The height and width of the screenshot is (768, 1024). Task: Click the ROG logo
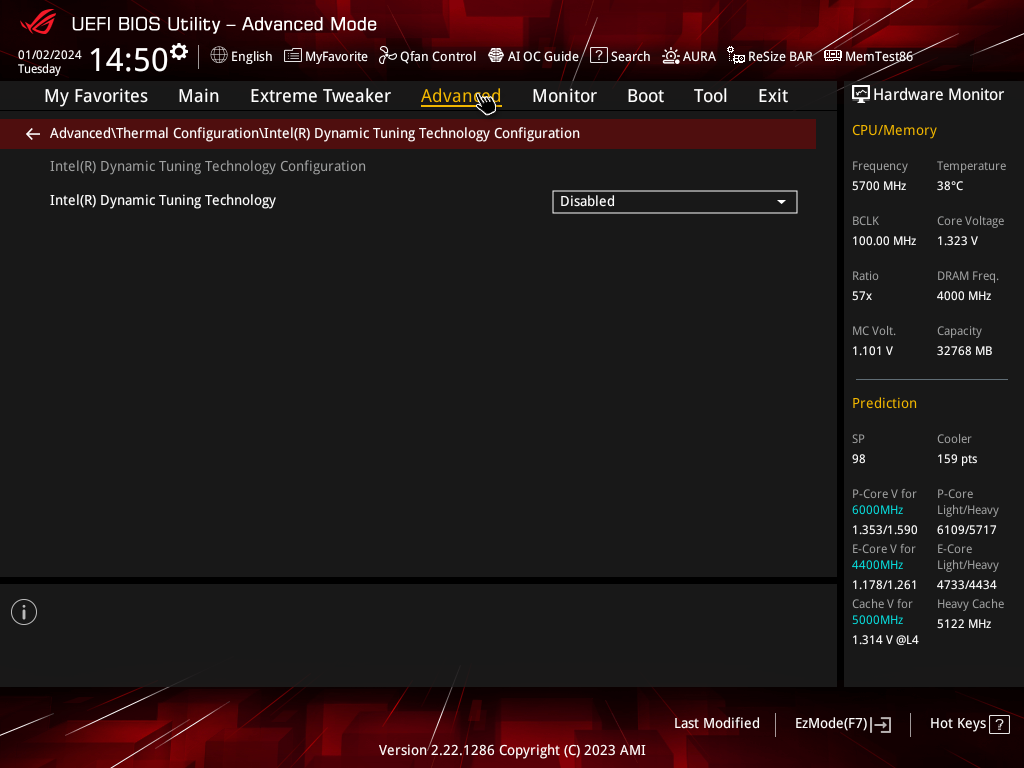click(38, 23)
